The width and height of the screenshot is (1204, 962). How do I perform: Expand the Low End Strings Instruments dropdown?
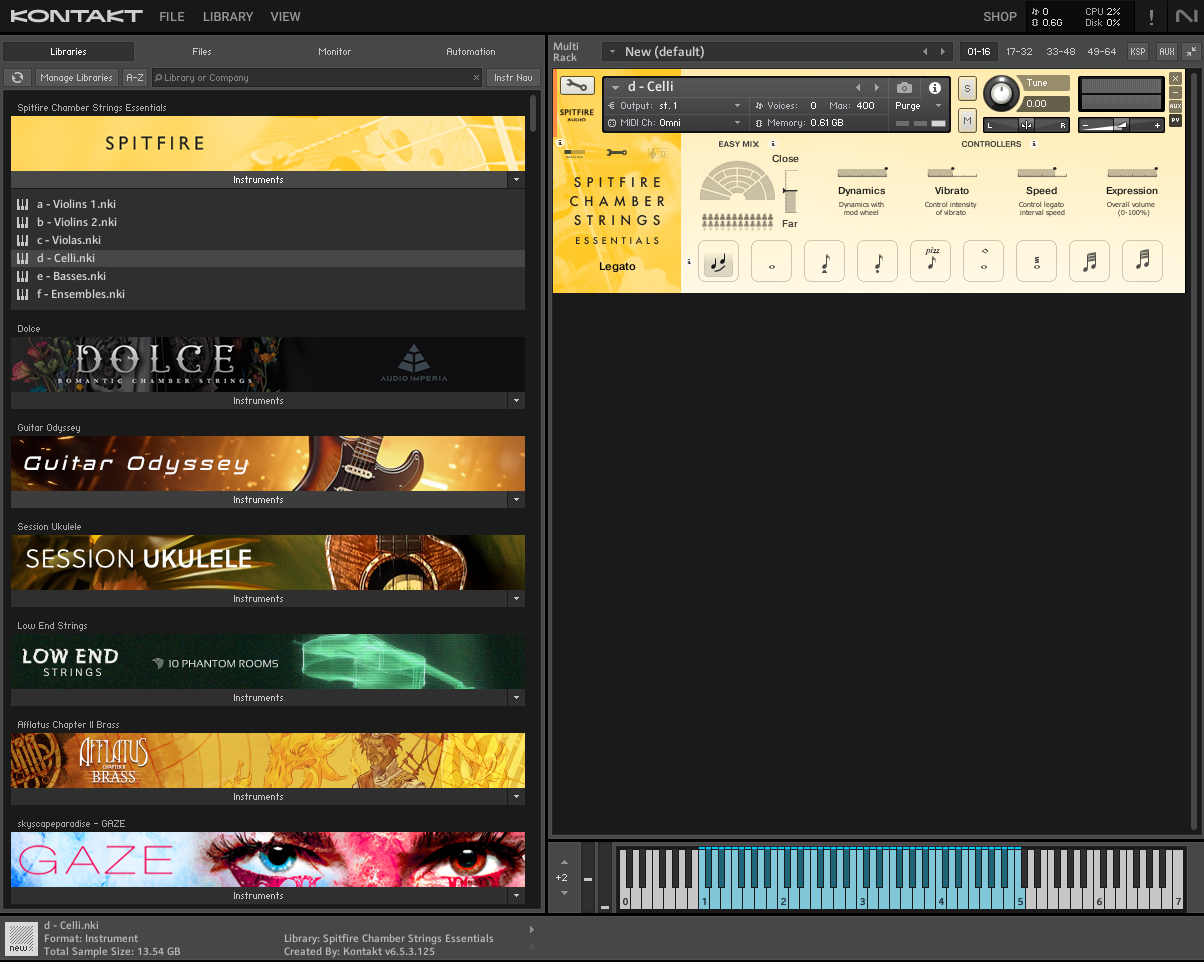point(516,698)
